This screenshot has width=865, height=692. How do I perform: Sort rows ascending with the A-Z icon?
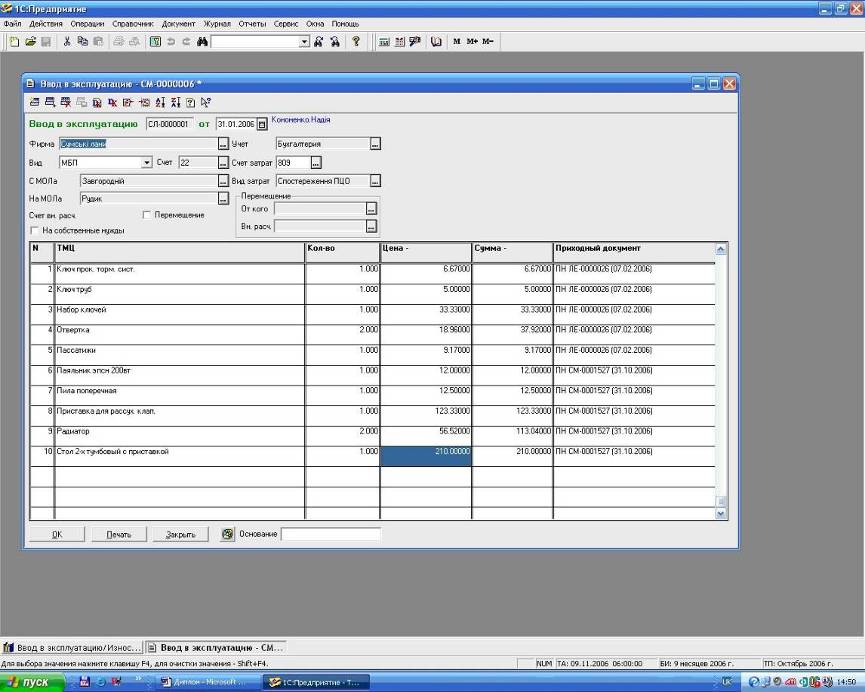162,102
